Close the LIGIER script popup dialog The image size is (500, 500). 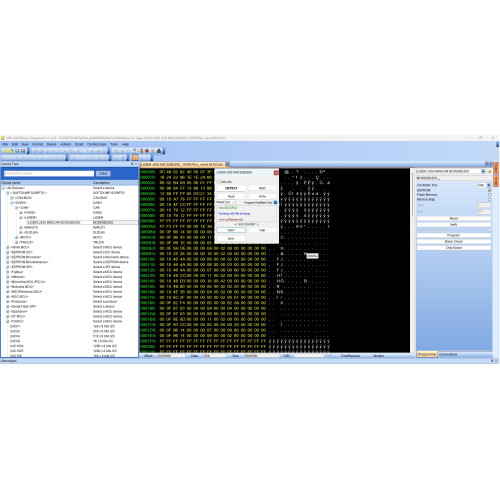[x=276, y=172]
